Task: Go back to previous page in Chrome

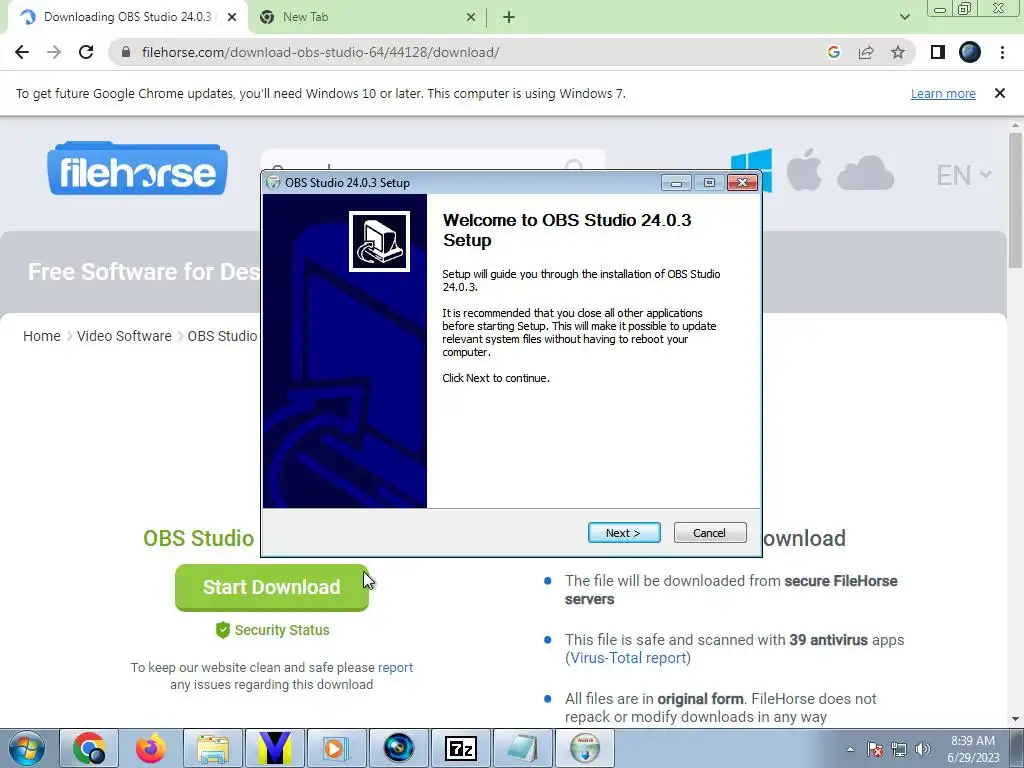Action: point(22,52)
